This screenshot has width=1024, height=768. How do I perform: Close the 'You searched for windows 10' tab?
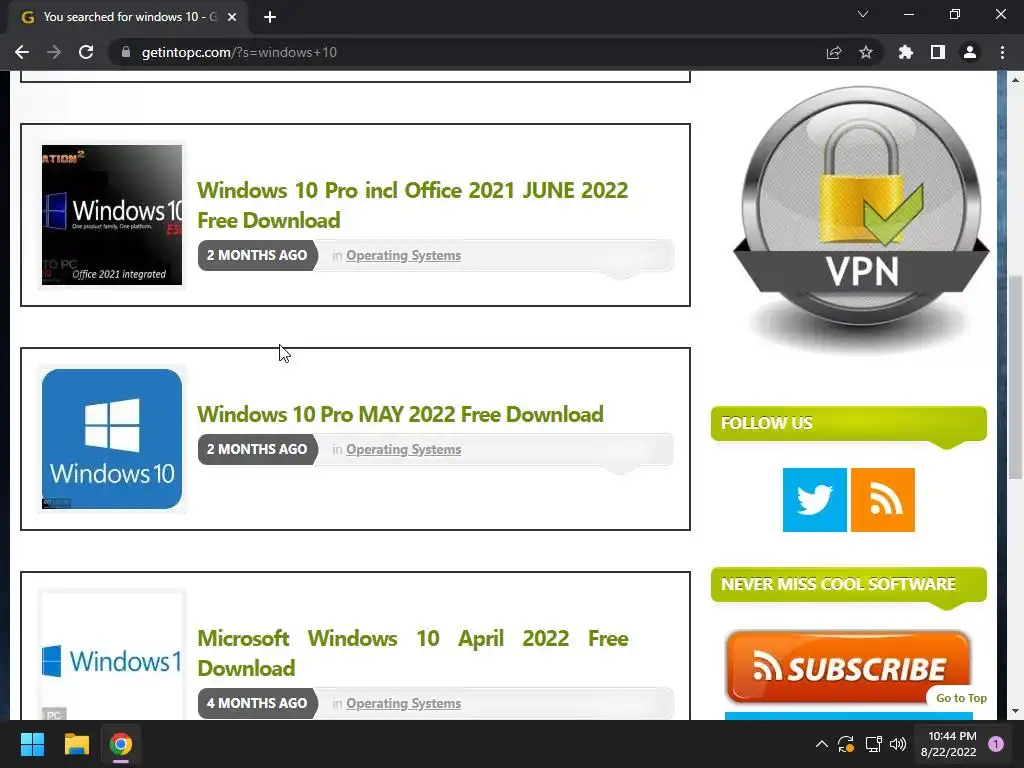232,17
